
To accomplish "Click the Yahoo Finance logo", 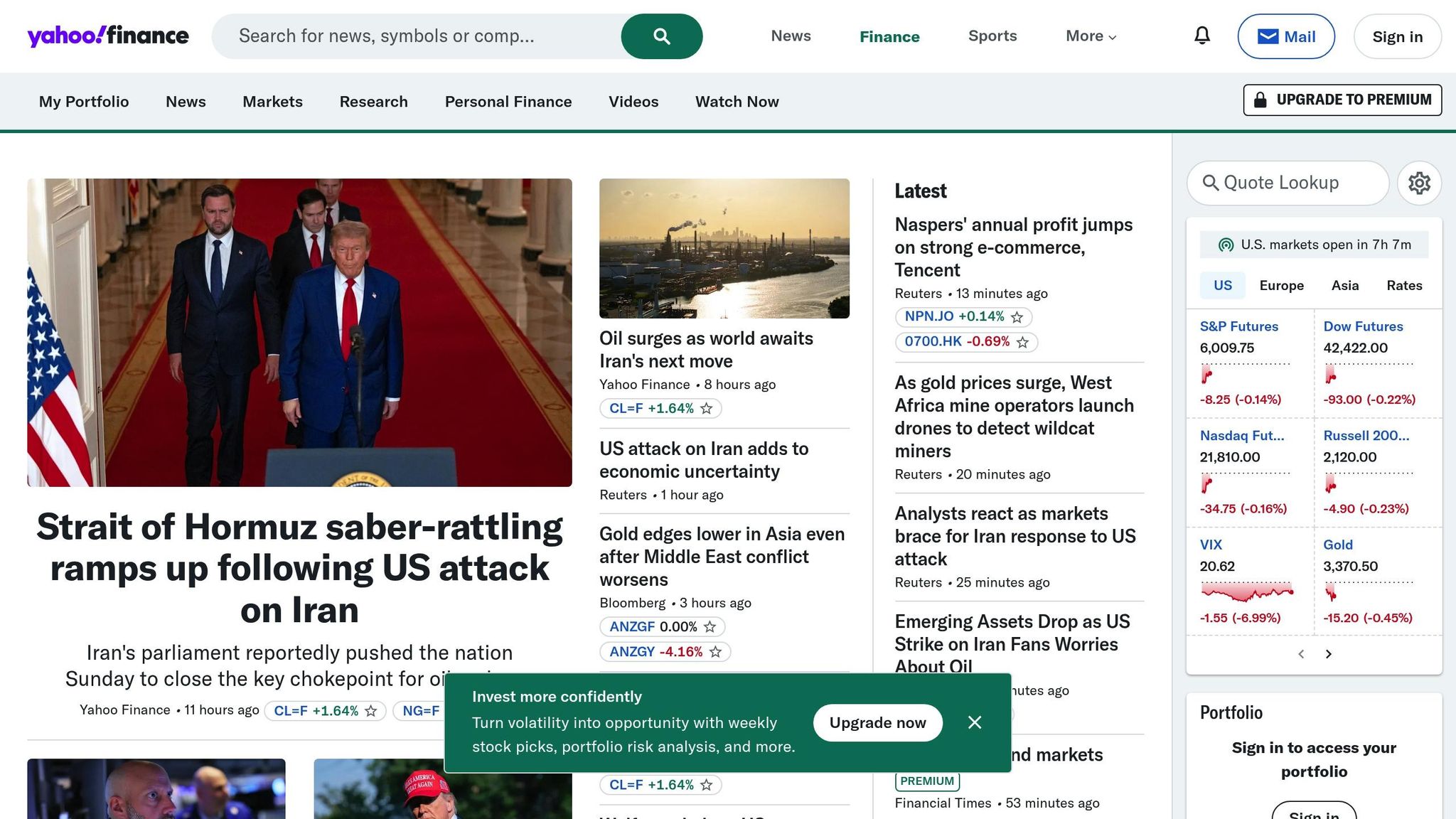I will point(108,36).
